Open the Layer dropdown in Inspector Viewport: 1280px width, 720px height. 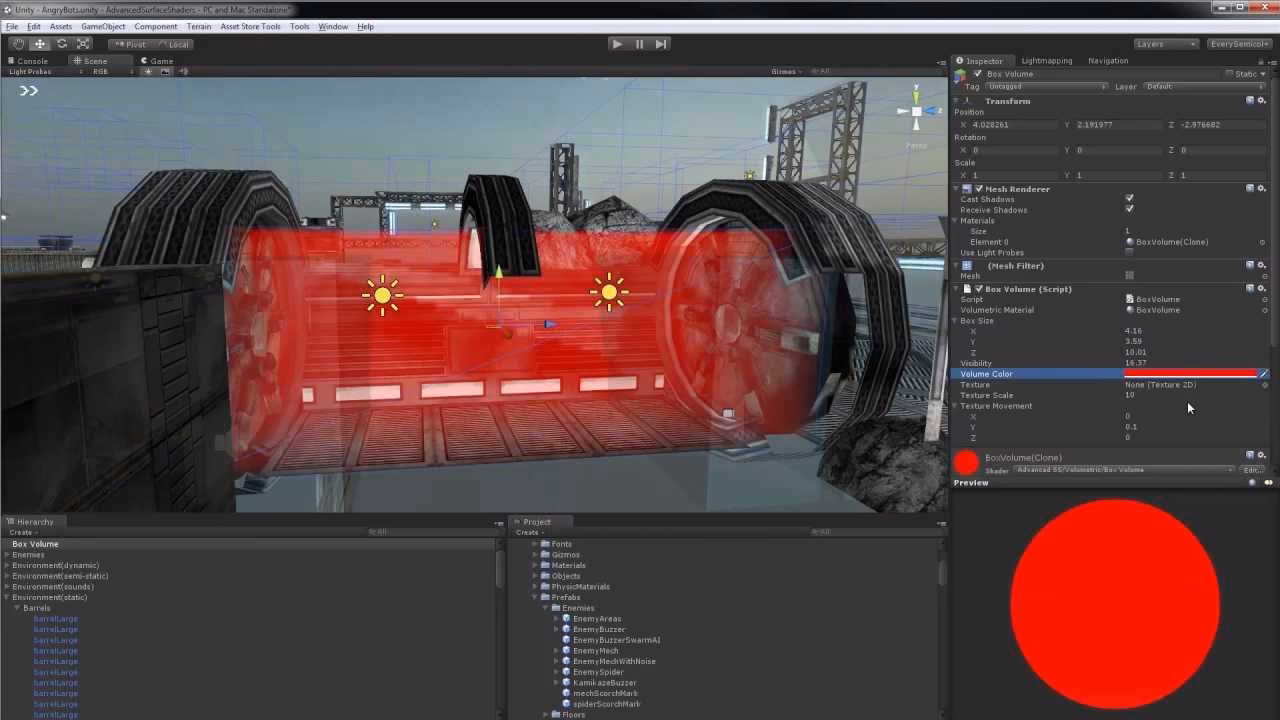pos(1205,87)
